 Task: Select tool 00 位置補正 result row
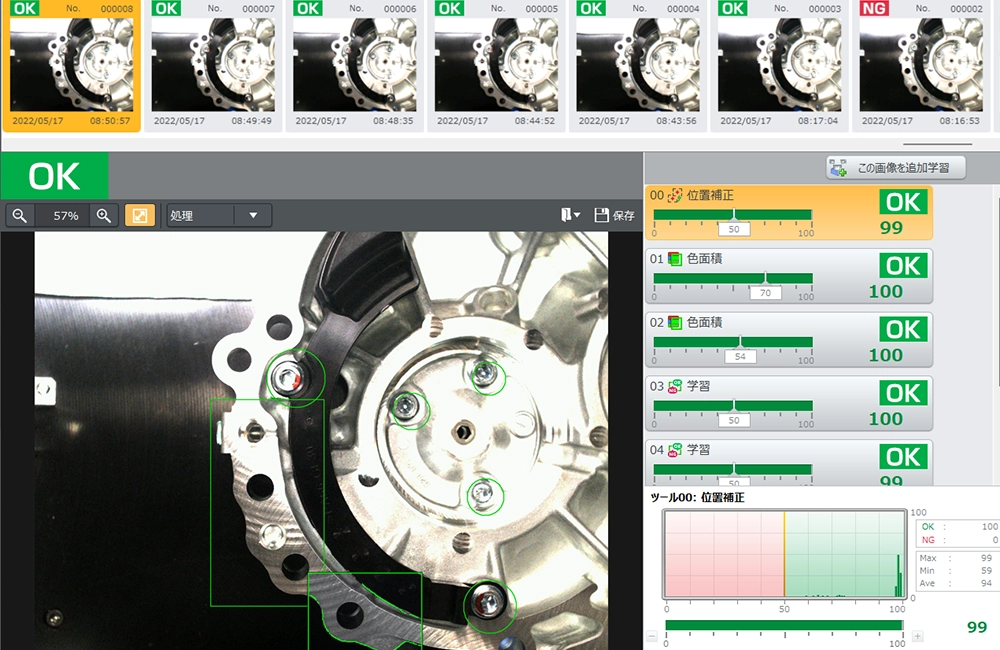pos(789,212)
